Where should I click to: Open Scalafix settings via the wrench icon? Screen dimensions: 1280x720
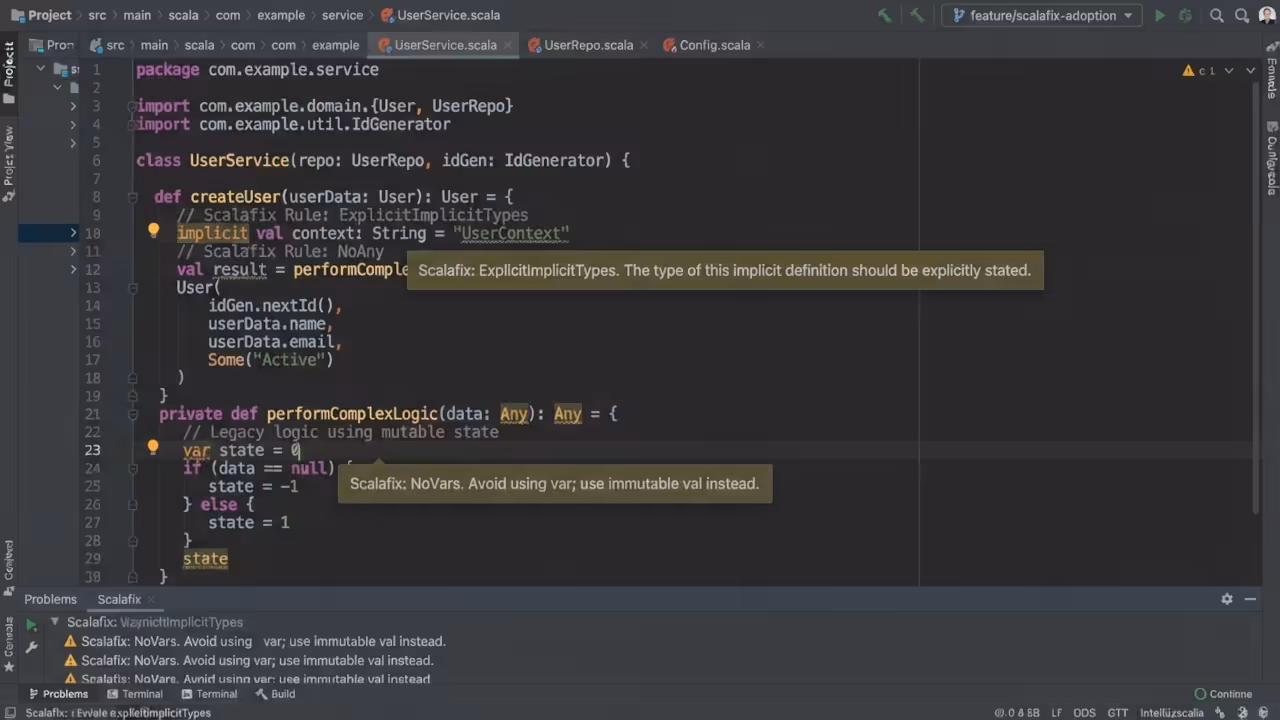31,647
